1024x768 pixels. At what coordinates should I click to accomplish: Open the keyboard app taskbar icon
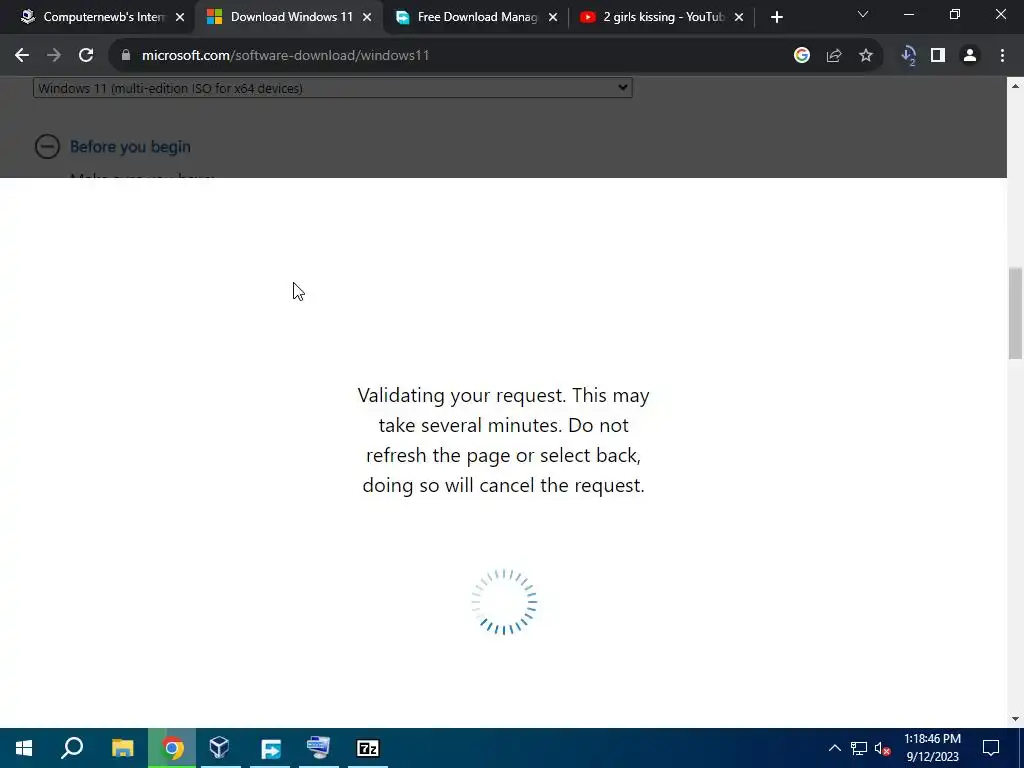319,748
